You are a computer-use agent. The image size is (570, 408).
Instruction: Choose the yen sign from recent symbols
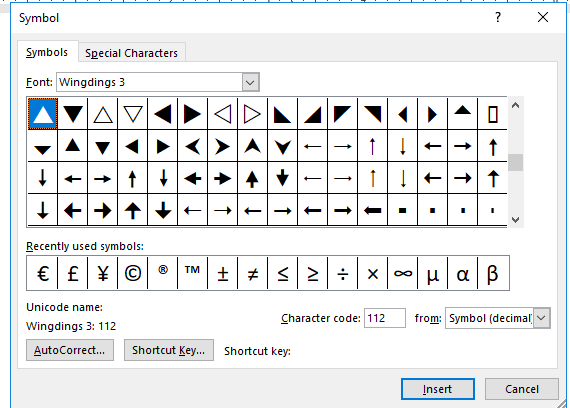pyautogui.click(x=103, y=273)
